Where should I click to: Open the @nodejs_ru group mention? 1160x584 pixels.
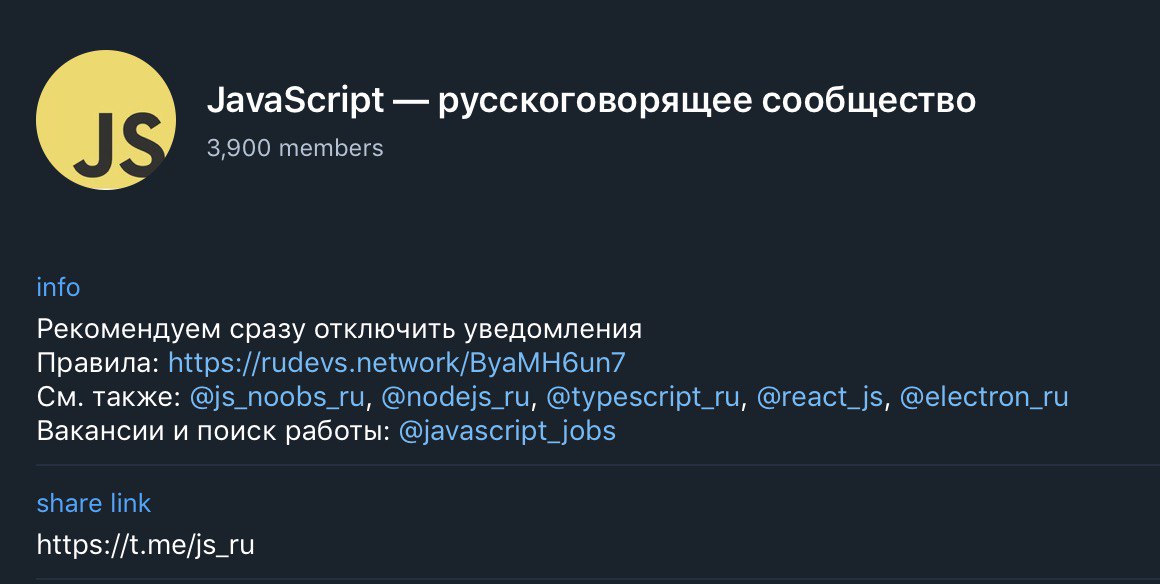(x=456, y=397)
